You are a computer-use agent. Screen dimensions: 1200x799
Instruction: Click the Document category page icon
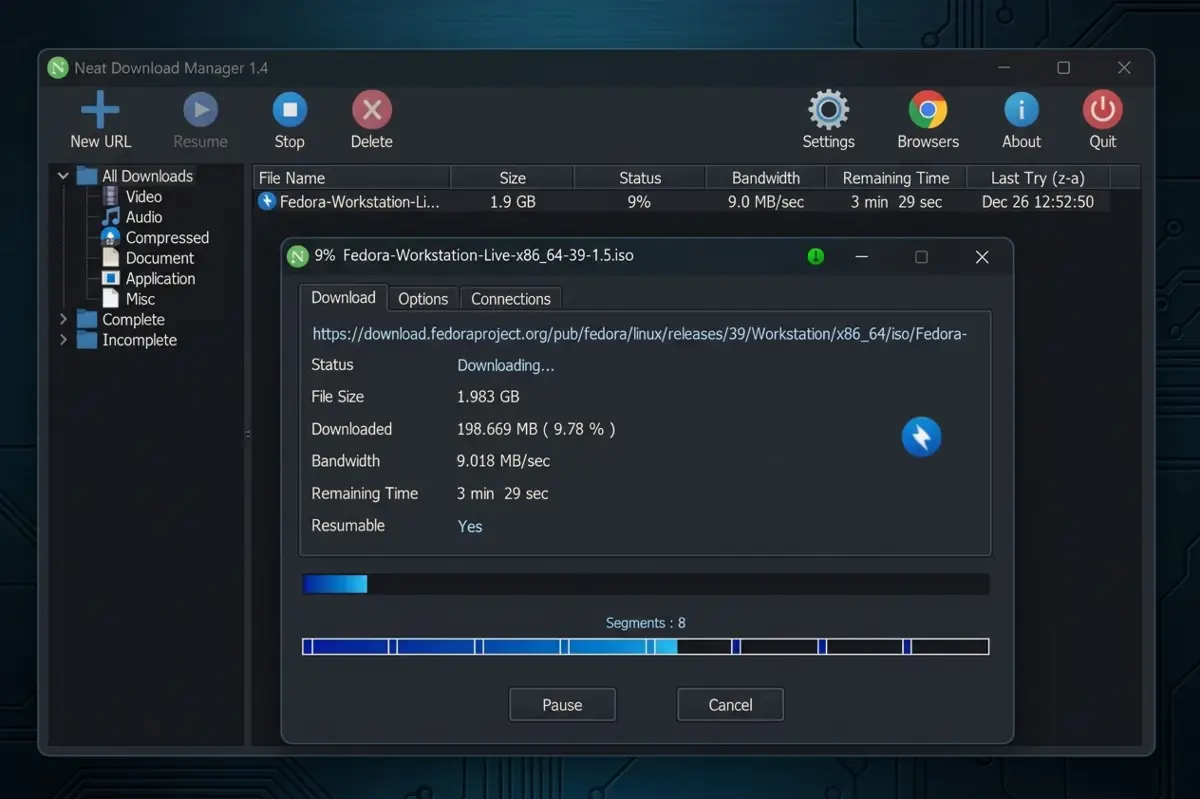click(111, 258)
